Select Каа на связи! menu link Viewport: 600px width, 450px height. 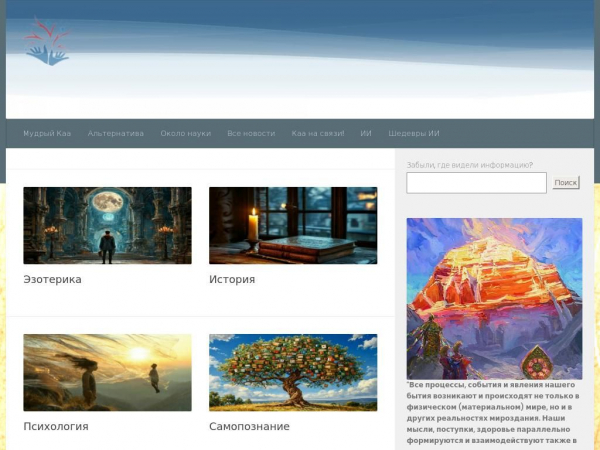tap(318, 134)
